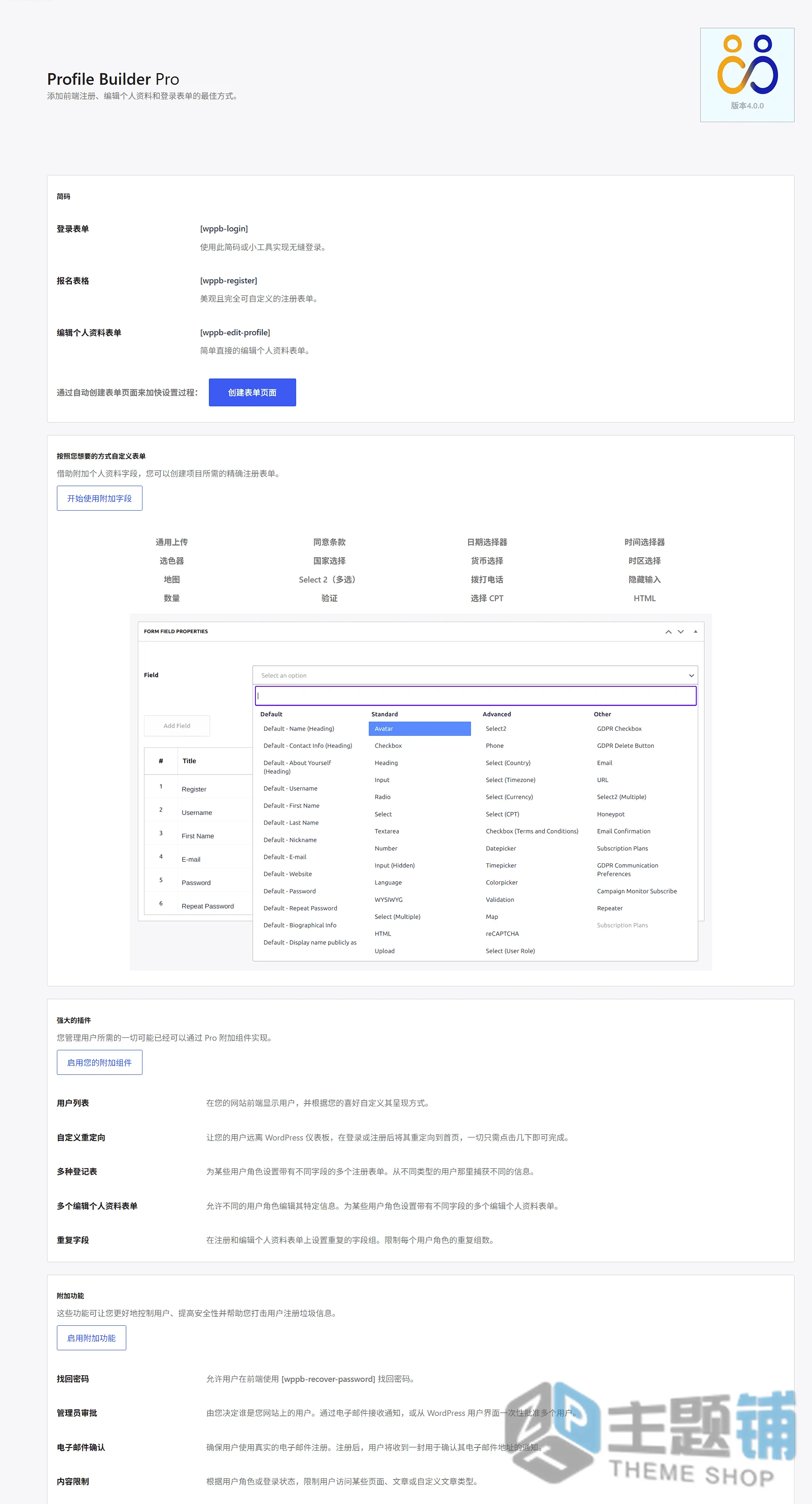The image size is (812, 1504).
Task: Choose the Colorpicker field option
Action: (501, 882)
